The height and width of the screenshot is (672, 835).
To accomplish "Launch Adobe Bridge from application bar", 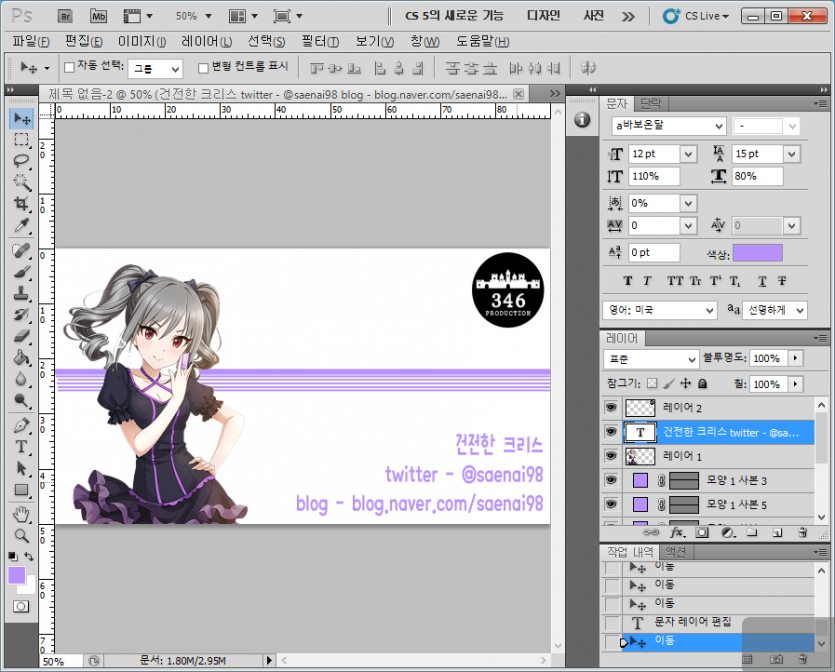I will (x=65, y=16).
